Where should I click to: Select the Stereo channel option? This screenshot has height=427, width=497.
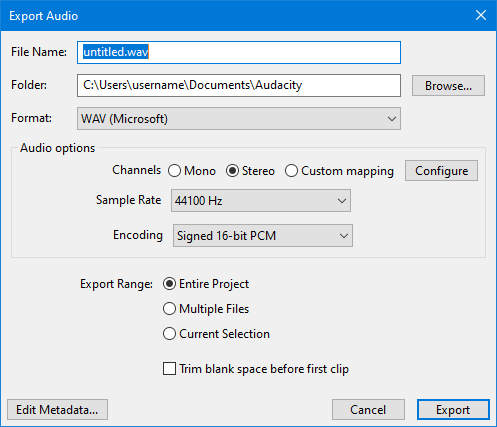250,171
